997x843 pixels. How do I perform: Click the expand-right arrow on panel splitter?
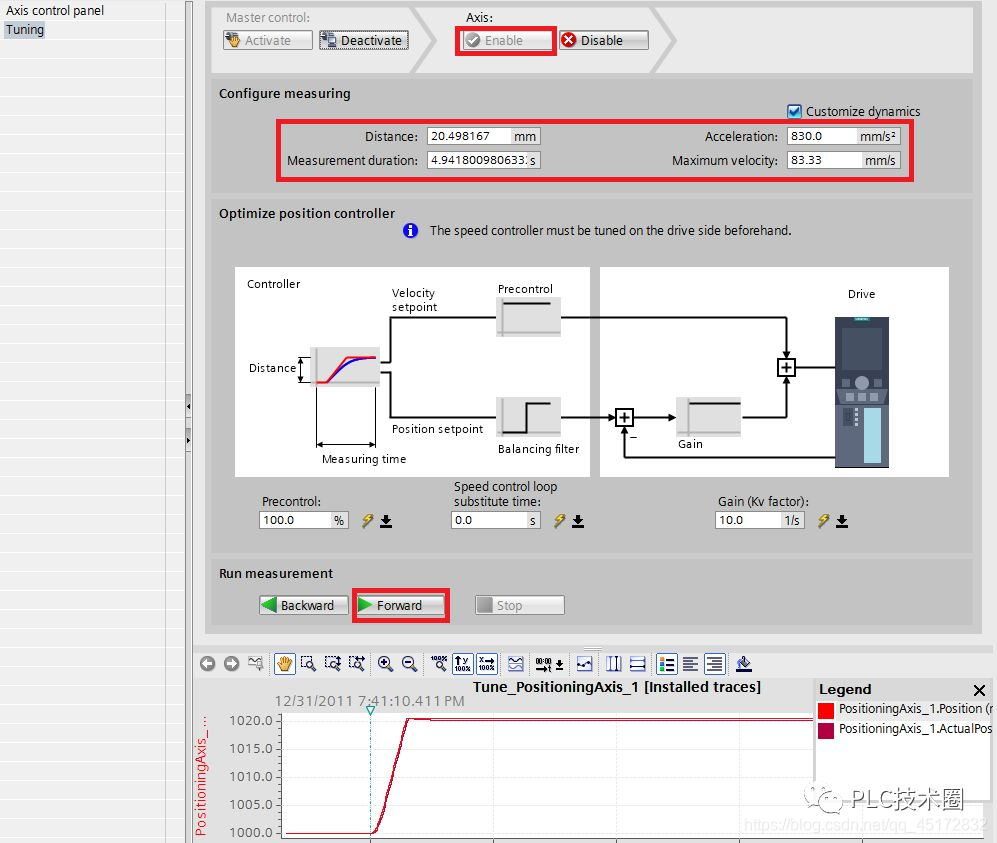188,439
